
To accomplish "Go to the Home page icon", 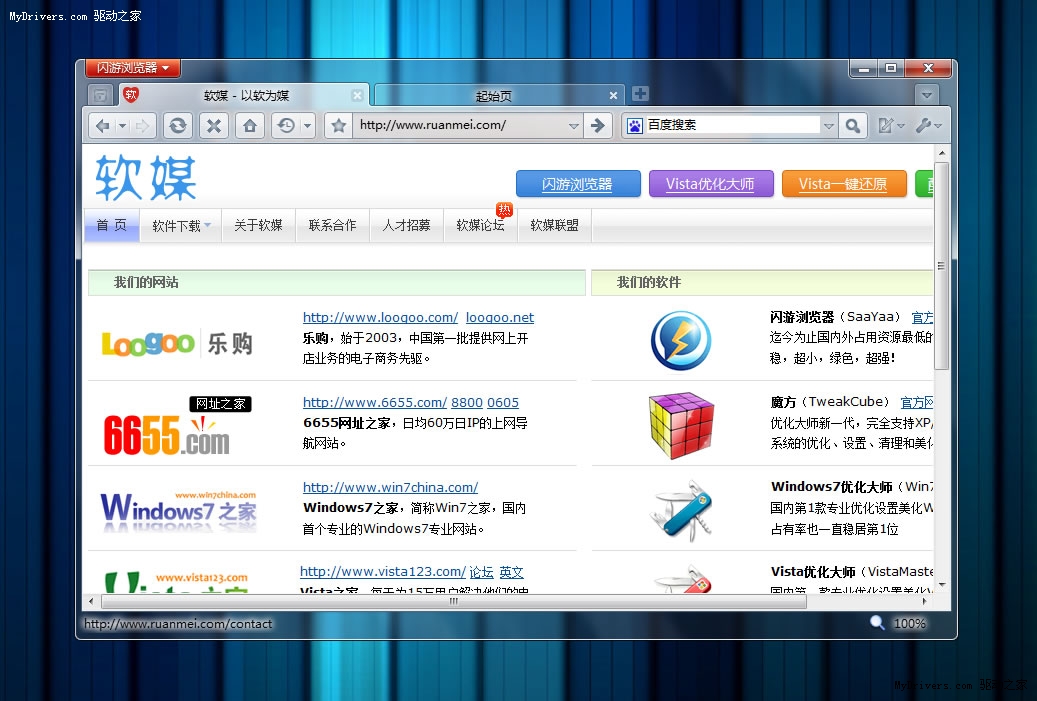I will pyautogui.click(x=250, y=126).
